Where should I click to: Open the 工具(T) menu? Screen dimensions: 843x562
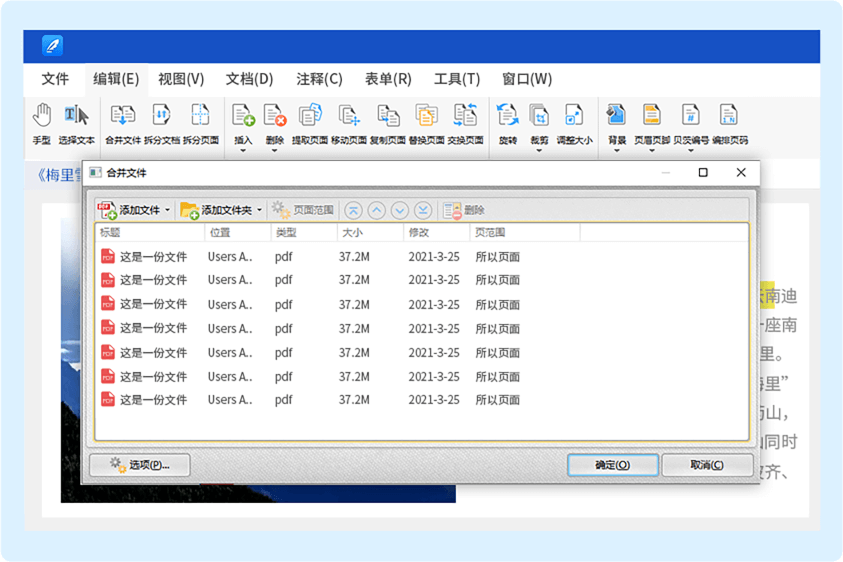pyautogui.click(x=456, y=79)
